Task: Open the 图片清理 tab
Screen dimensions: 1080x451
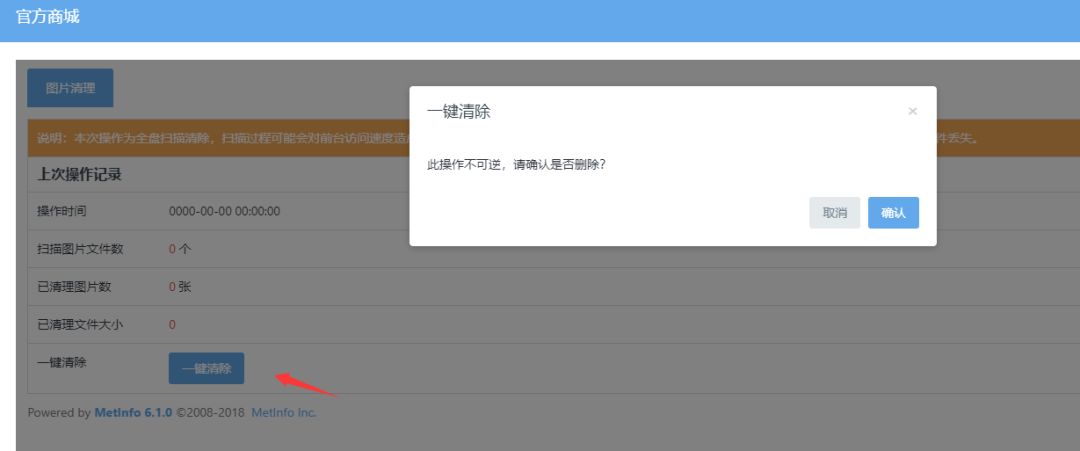Action: point(70,88)
